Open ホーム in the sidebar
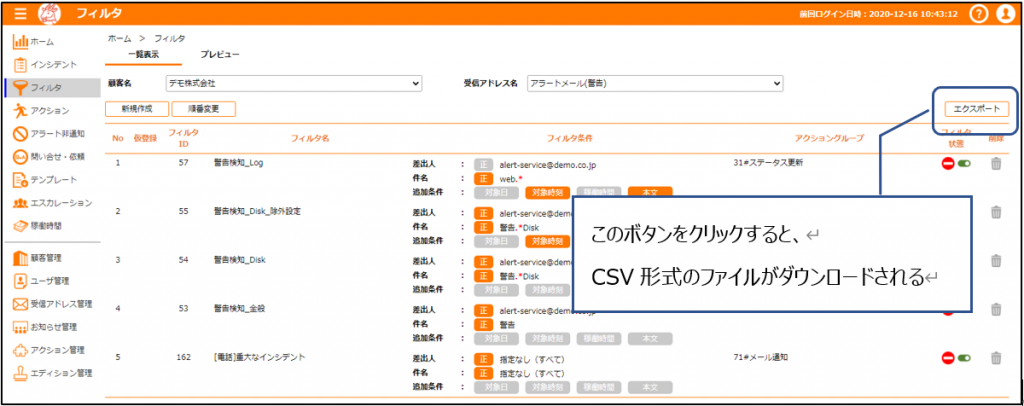The image size is (1024, 406). point(40,41)
